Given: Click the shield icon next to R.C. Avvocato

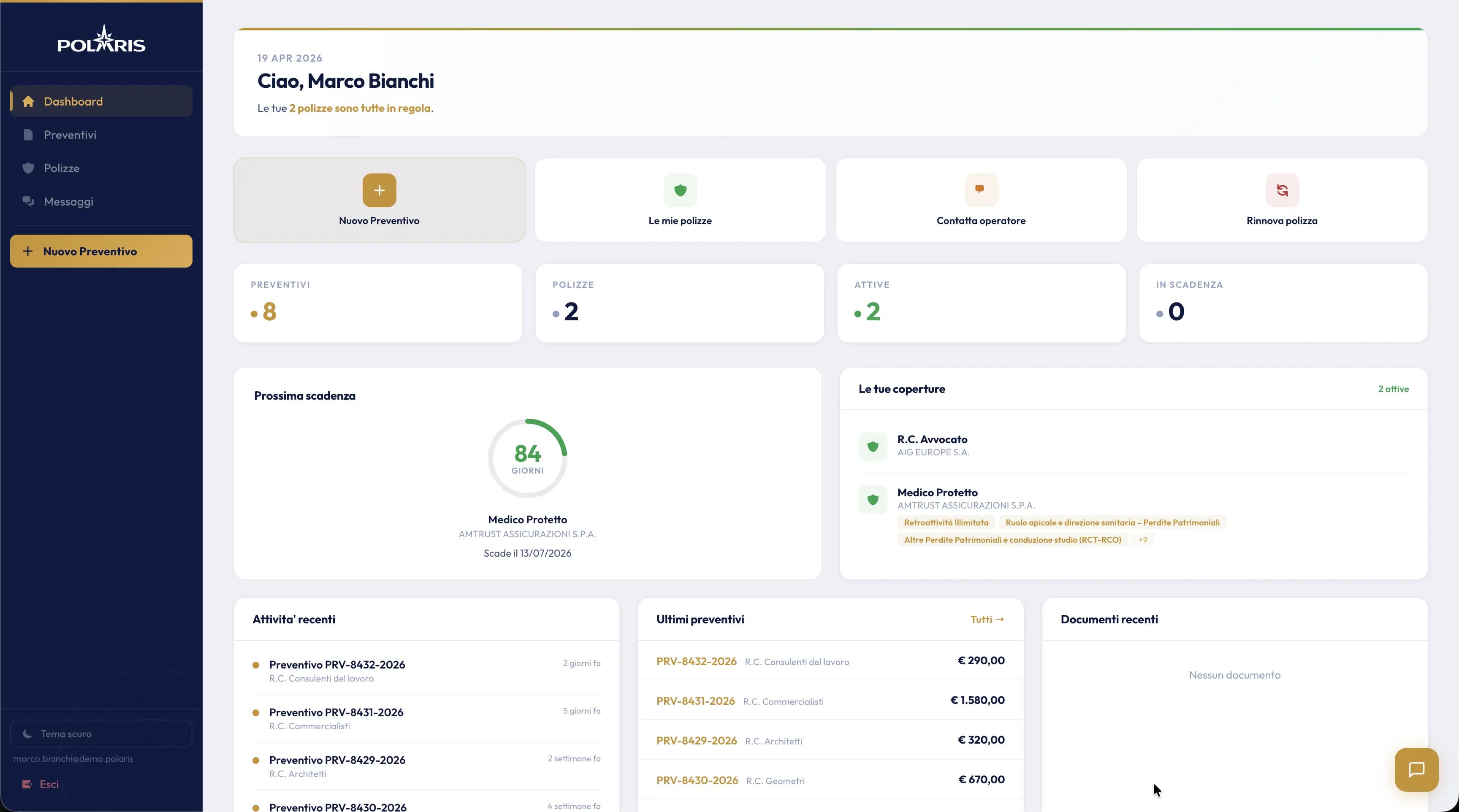Looking at the screenshot, I should [873, 446].
